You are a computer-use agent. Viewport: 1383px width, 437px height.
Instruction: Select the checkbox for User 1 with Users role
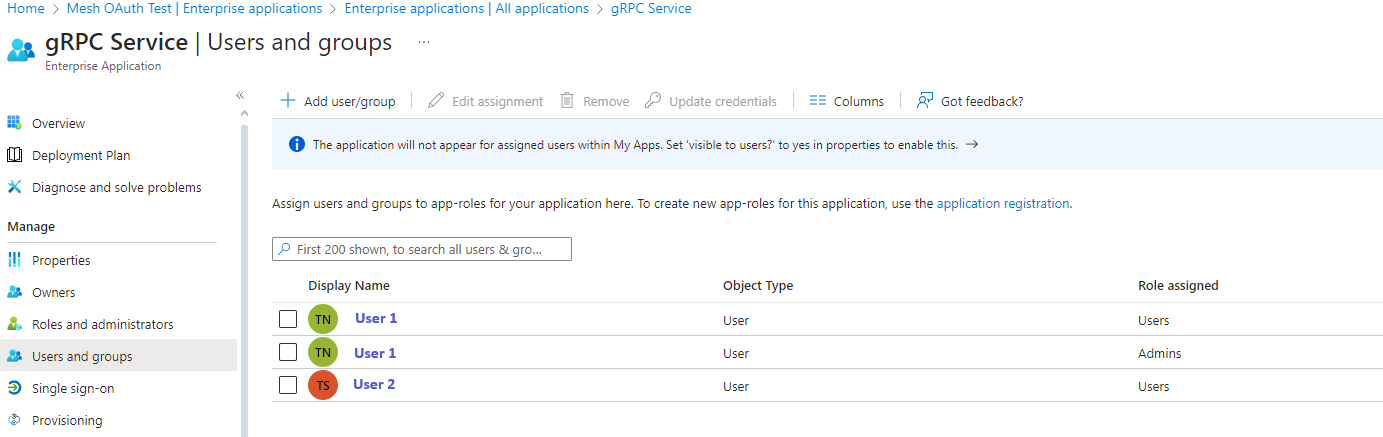[x=288, y=320]
